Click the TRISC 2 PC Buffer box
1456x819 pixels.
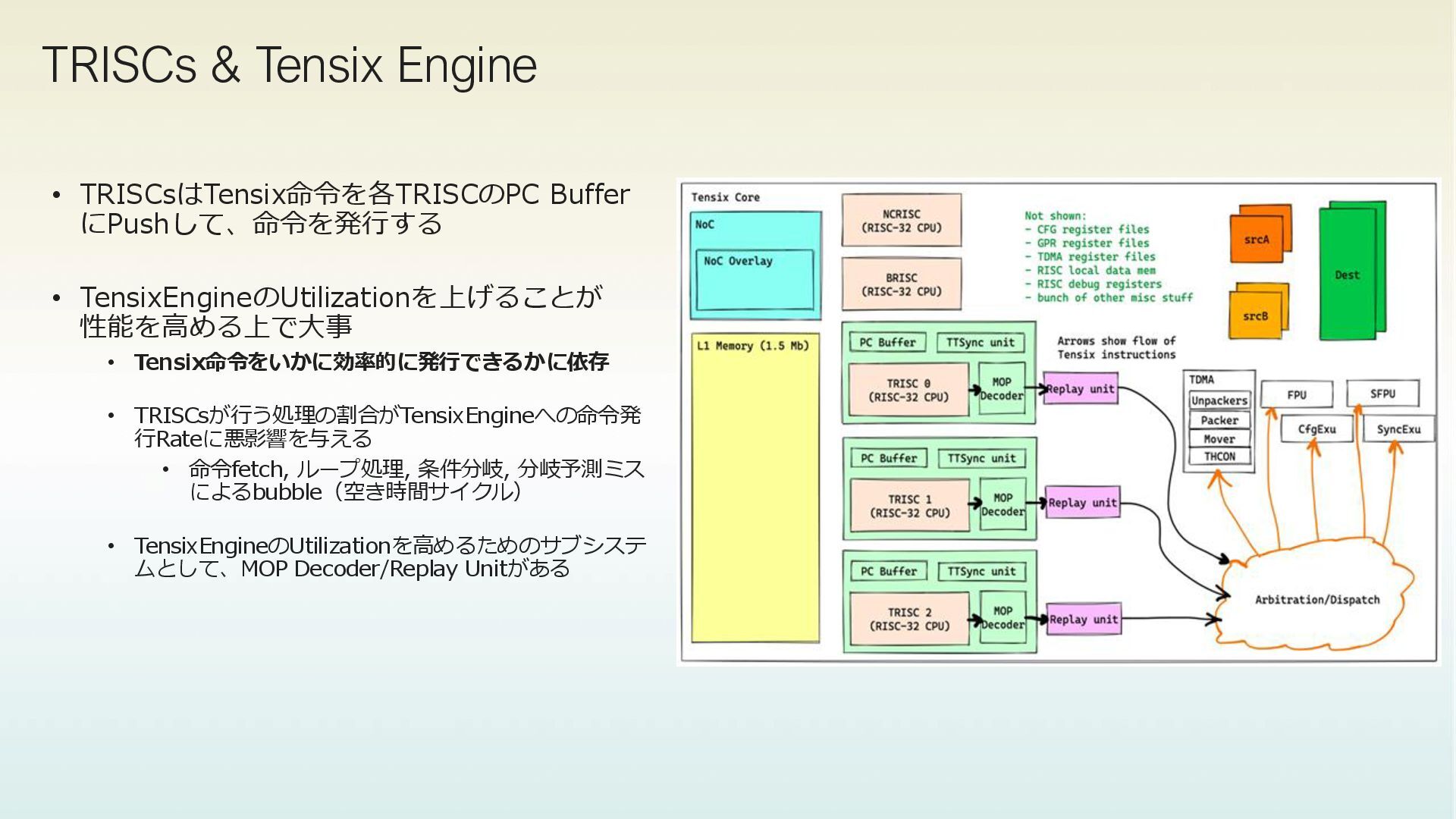[888, 572]
